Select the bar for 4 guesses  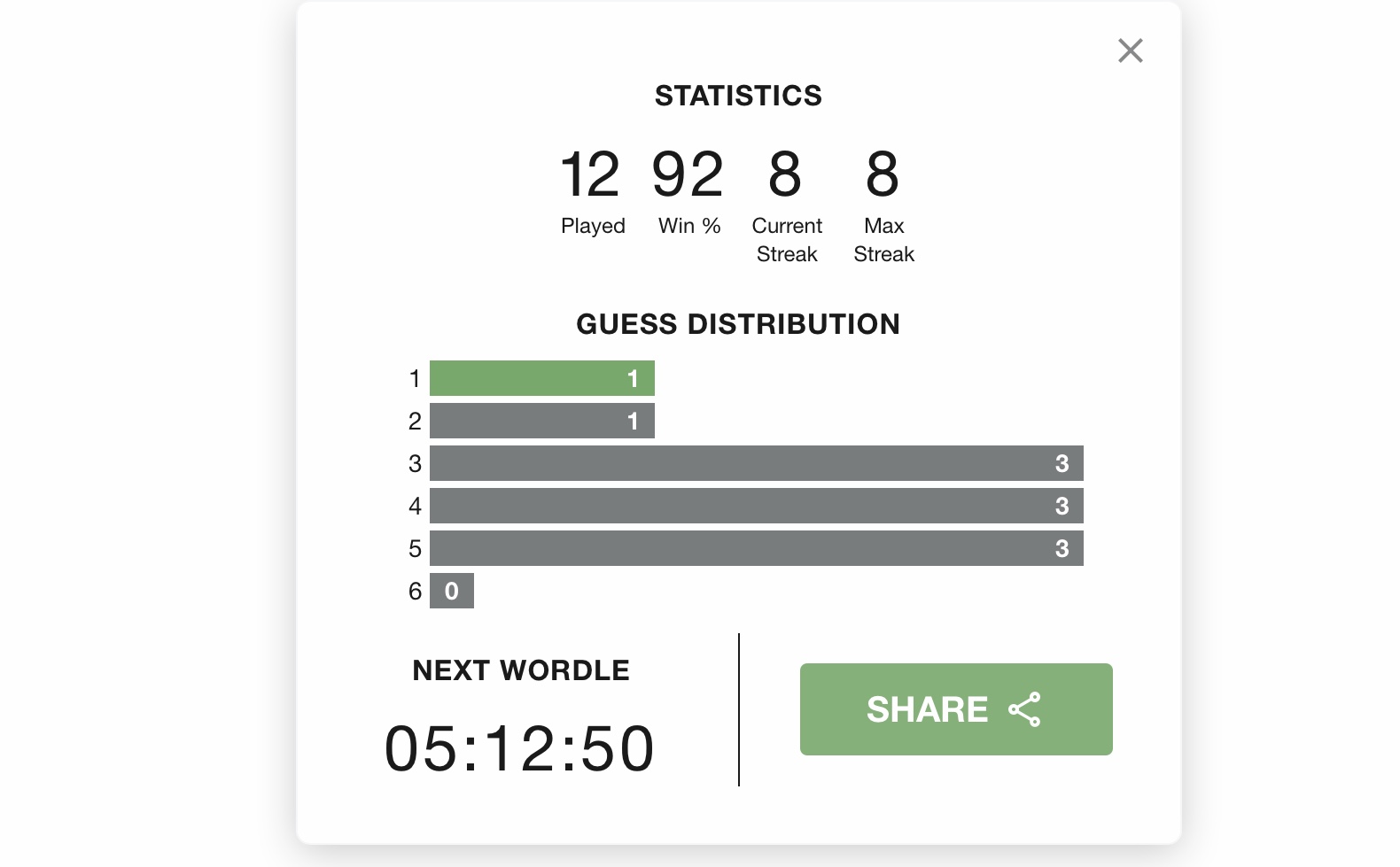[x=757, y=506]
